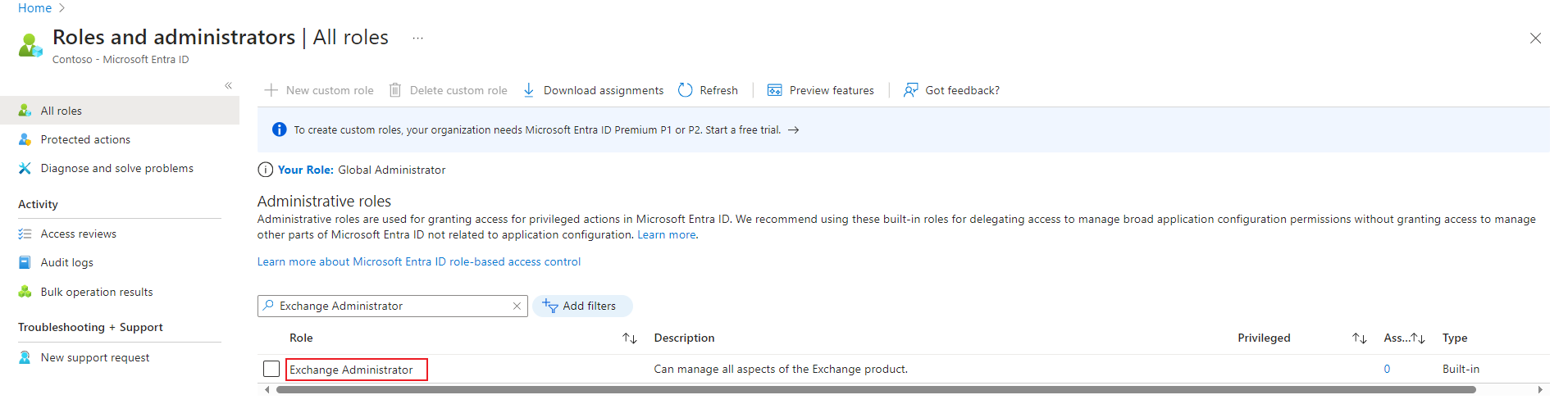Click the funnel icon in Add filters
This screenshot has width=1568, height=404.
(550, 306)
